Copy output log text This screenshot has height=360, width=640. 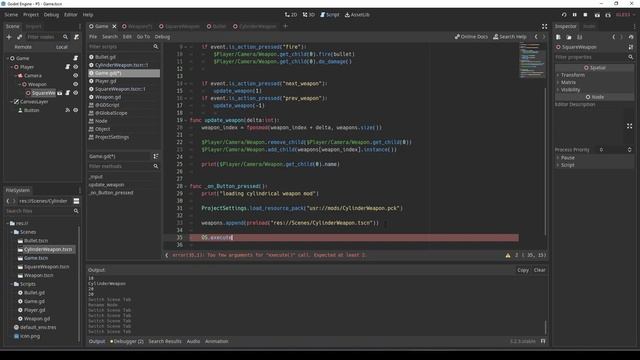tap(523, 270)
